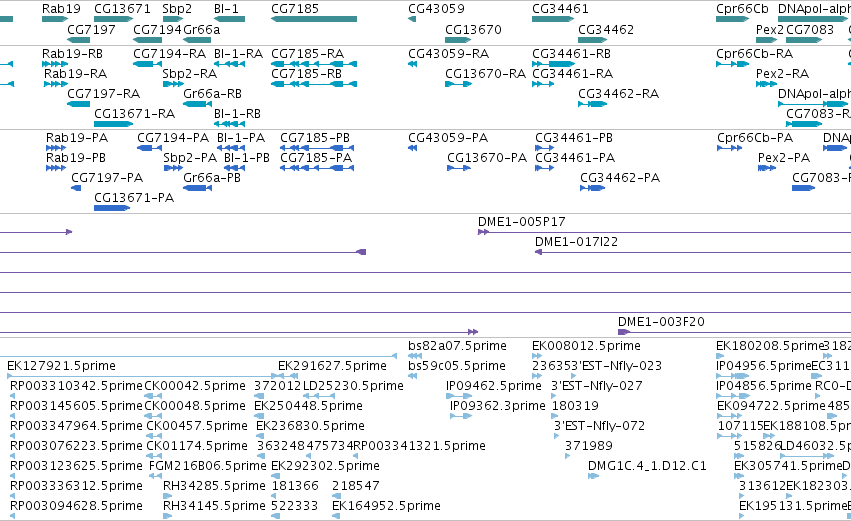Click transcript label CG34462-RA
This screenshot has height=521, width=851.
click(618, 94)
